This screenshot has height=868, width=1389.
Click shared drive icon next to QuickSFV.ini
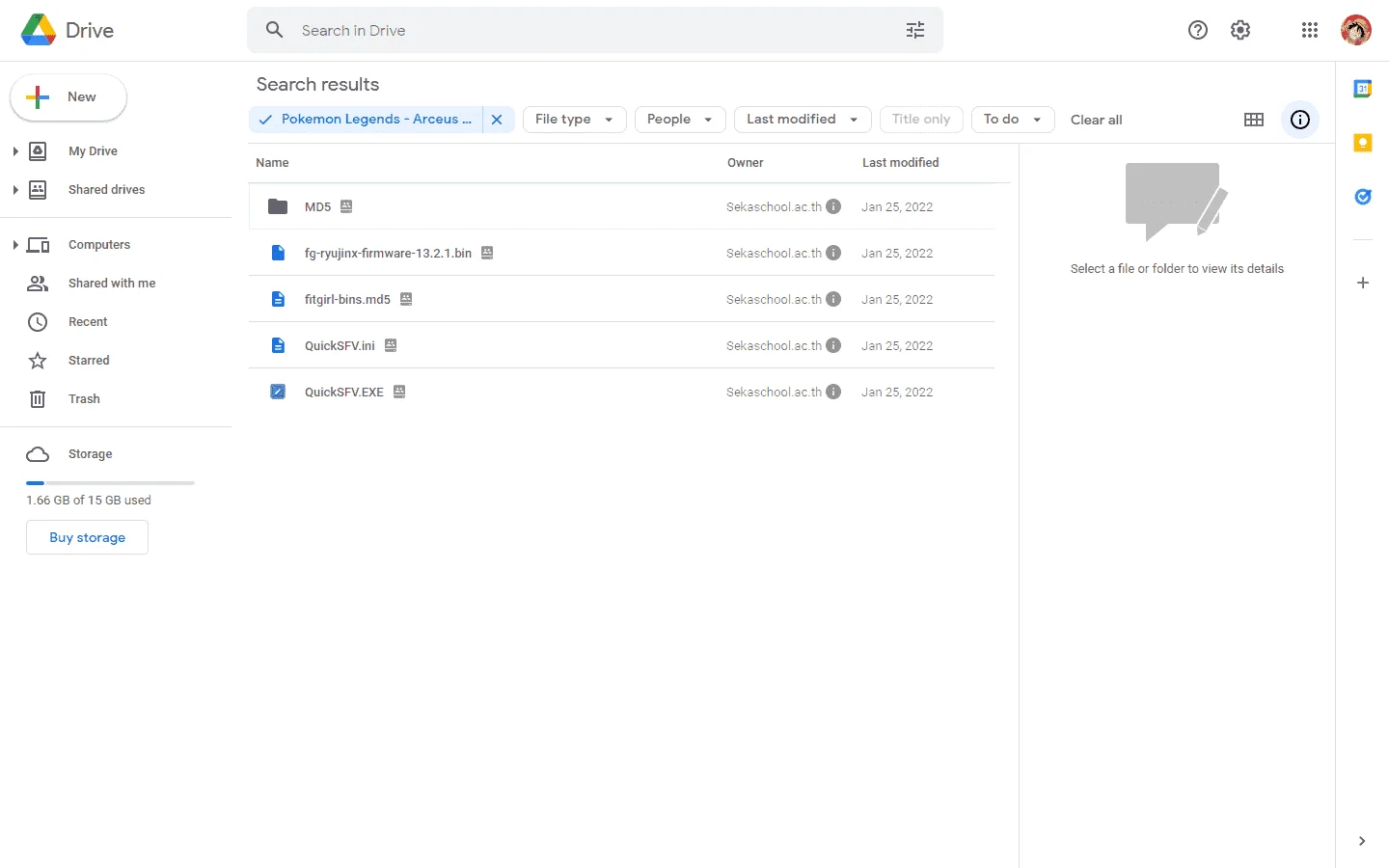pyautogui.click(x=391, y=345)
